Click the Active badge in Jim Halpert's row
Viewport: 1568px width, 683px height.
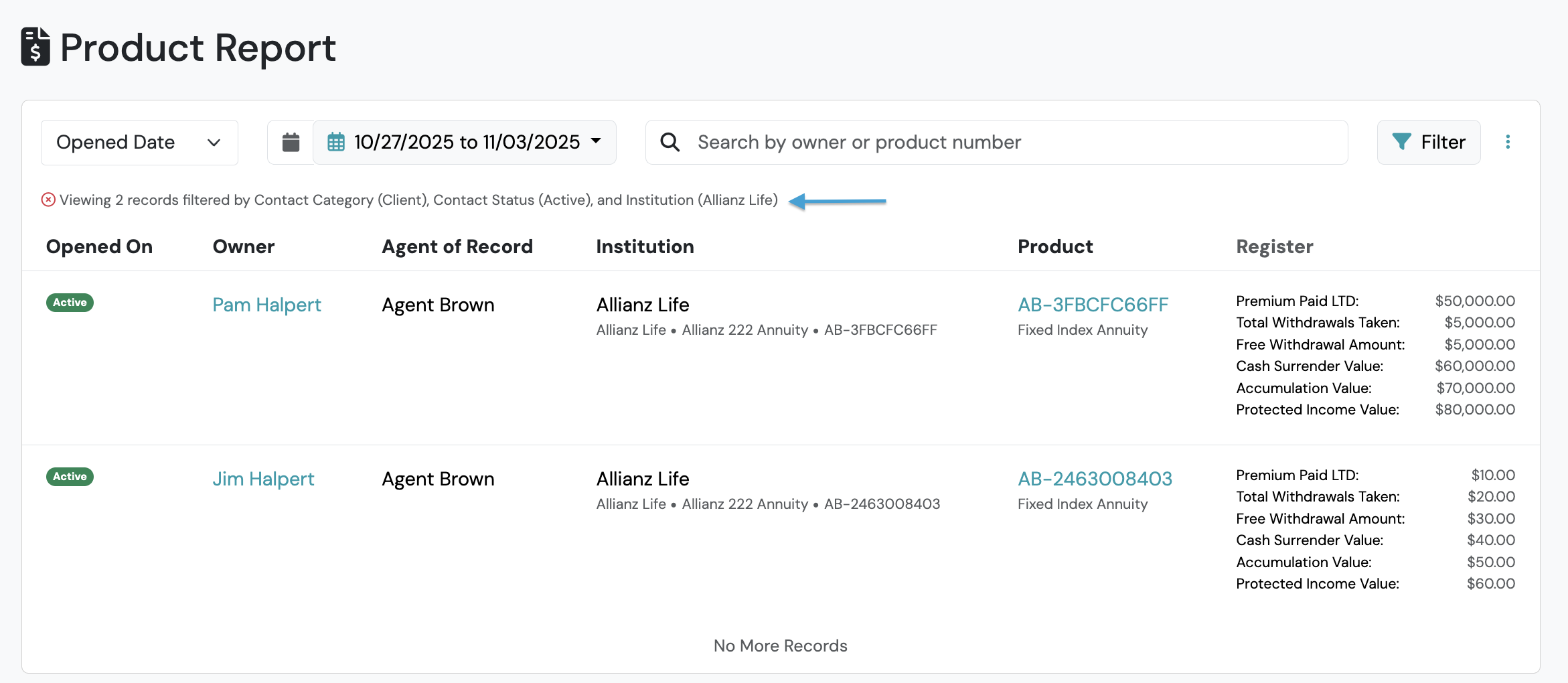point(70,476)
